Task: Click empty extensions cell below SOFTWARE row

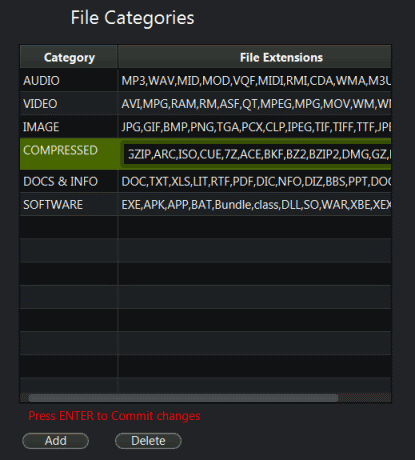Action: [x=255, y=227]
